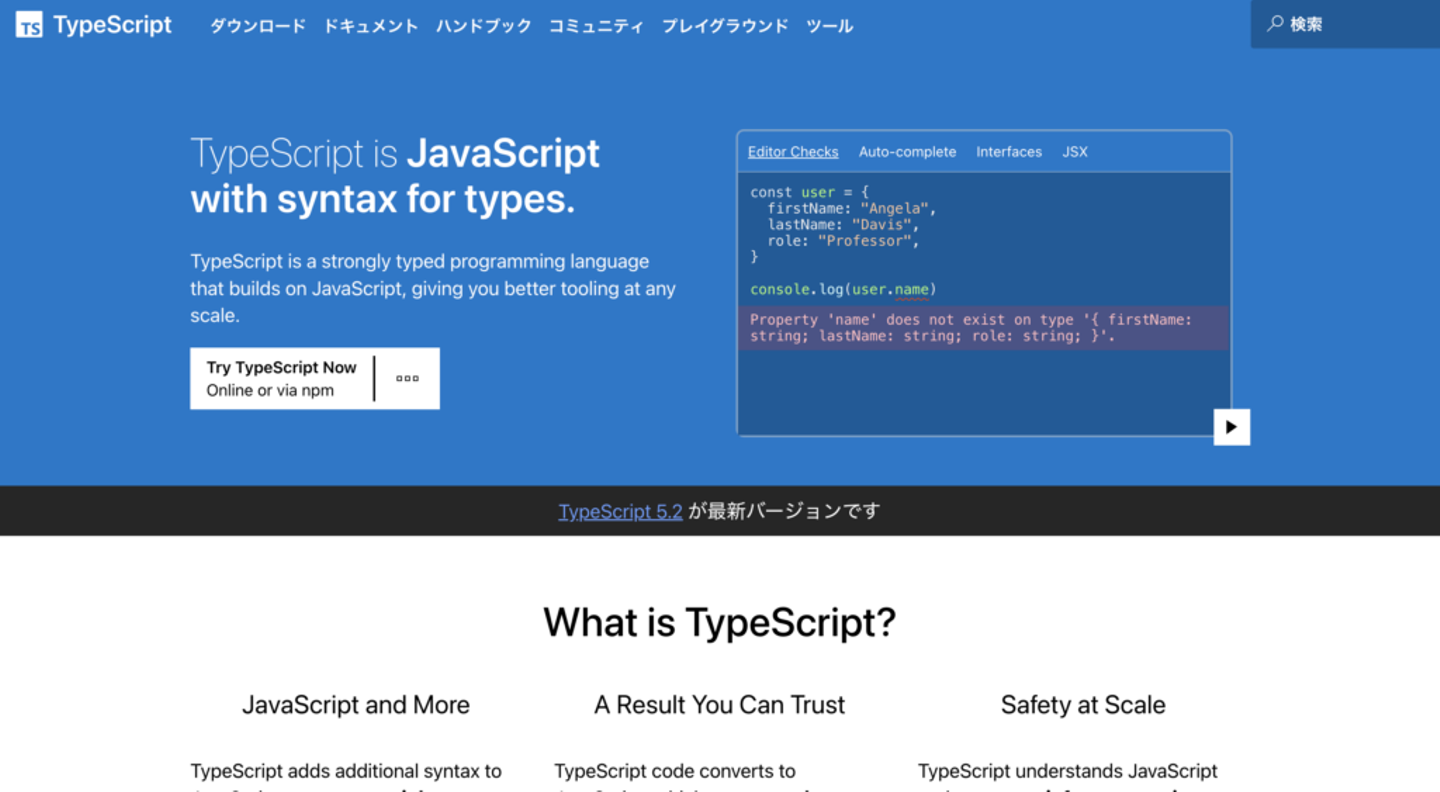Click the Try TypeScript Now button

[282, 379]
